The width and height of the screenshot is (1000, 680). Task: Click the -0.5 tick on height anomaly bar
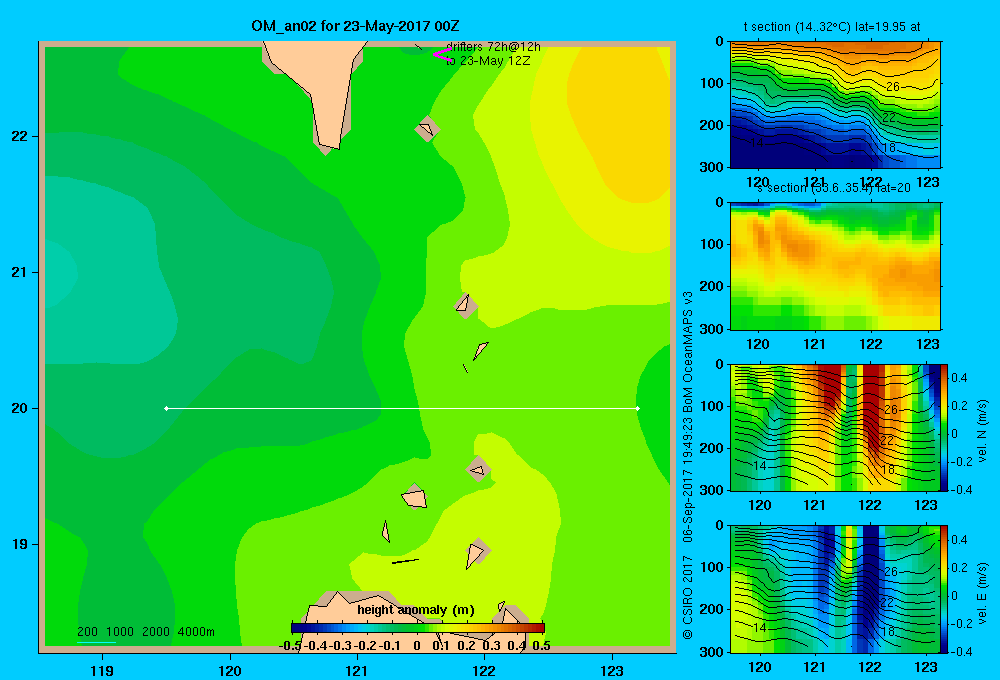click(x=290, y=646)
